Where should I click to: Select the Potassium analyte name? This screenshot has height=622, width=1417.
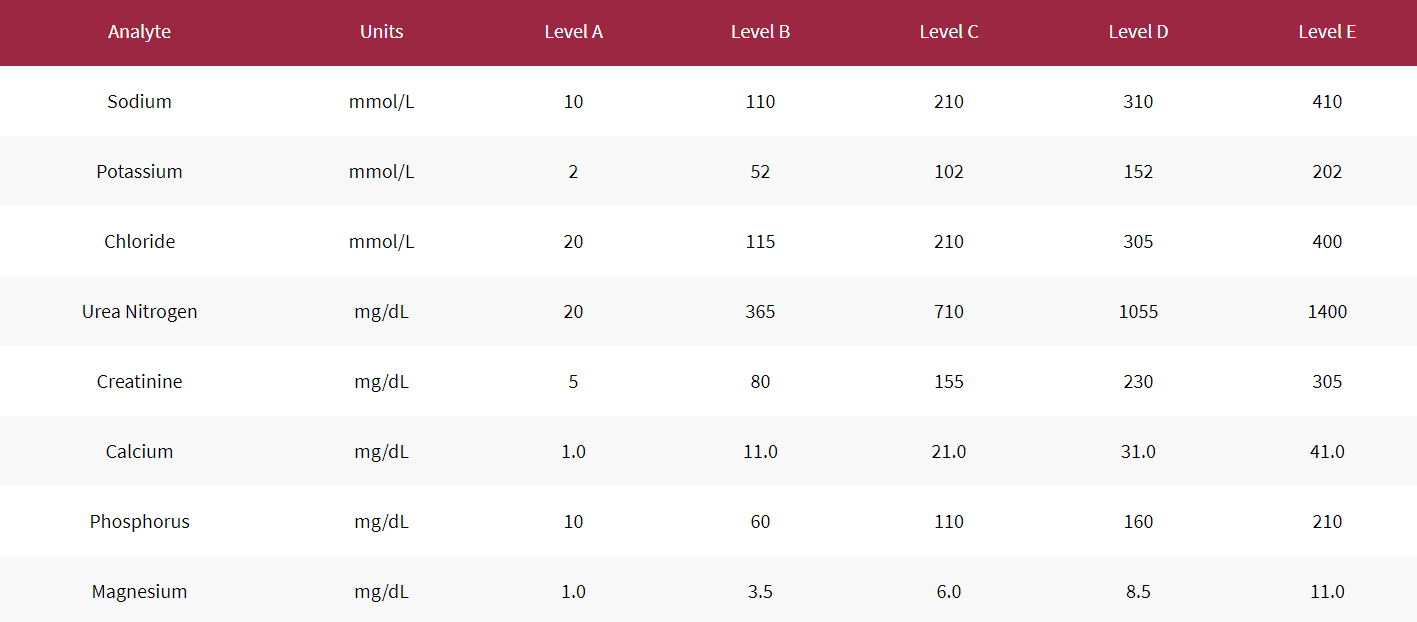[139, 172]
